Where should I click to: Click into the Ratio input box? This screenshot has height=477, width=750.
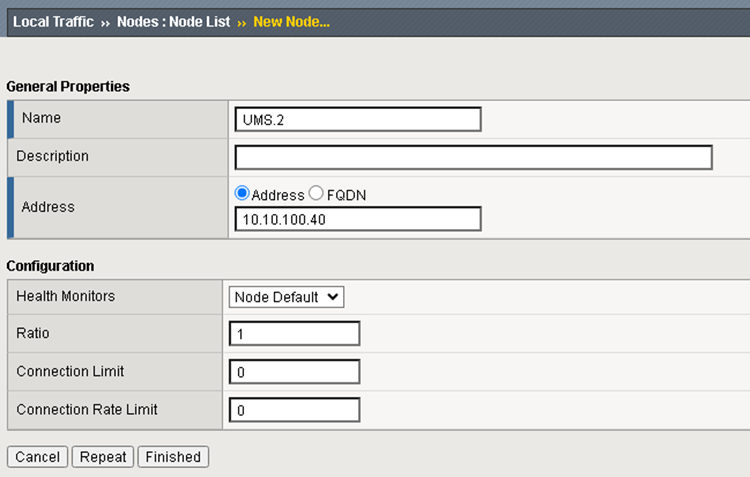pyautogui.click(x=294, y=334)
